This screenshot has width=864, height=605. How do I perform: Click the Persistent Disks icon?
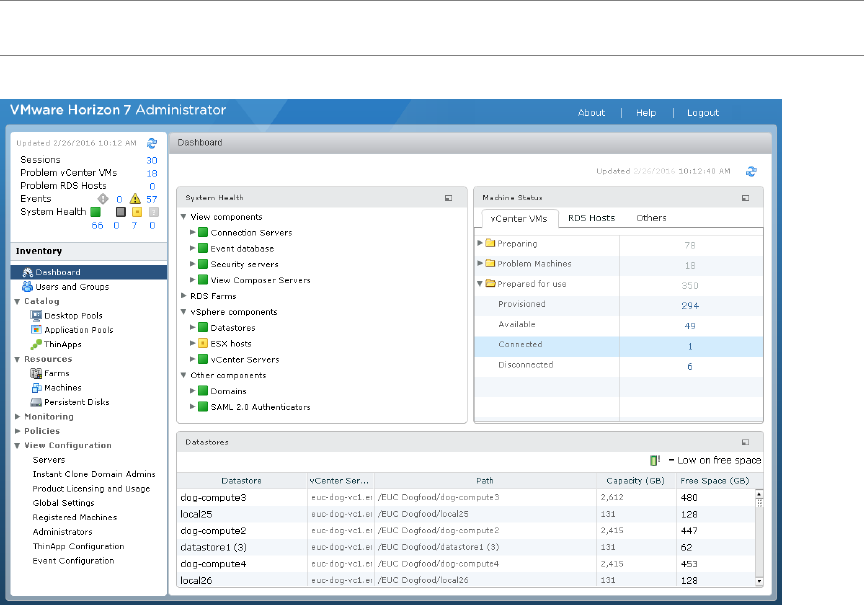coord(36,402)
